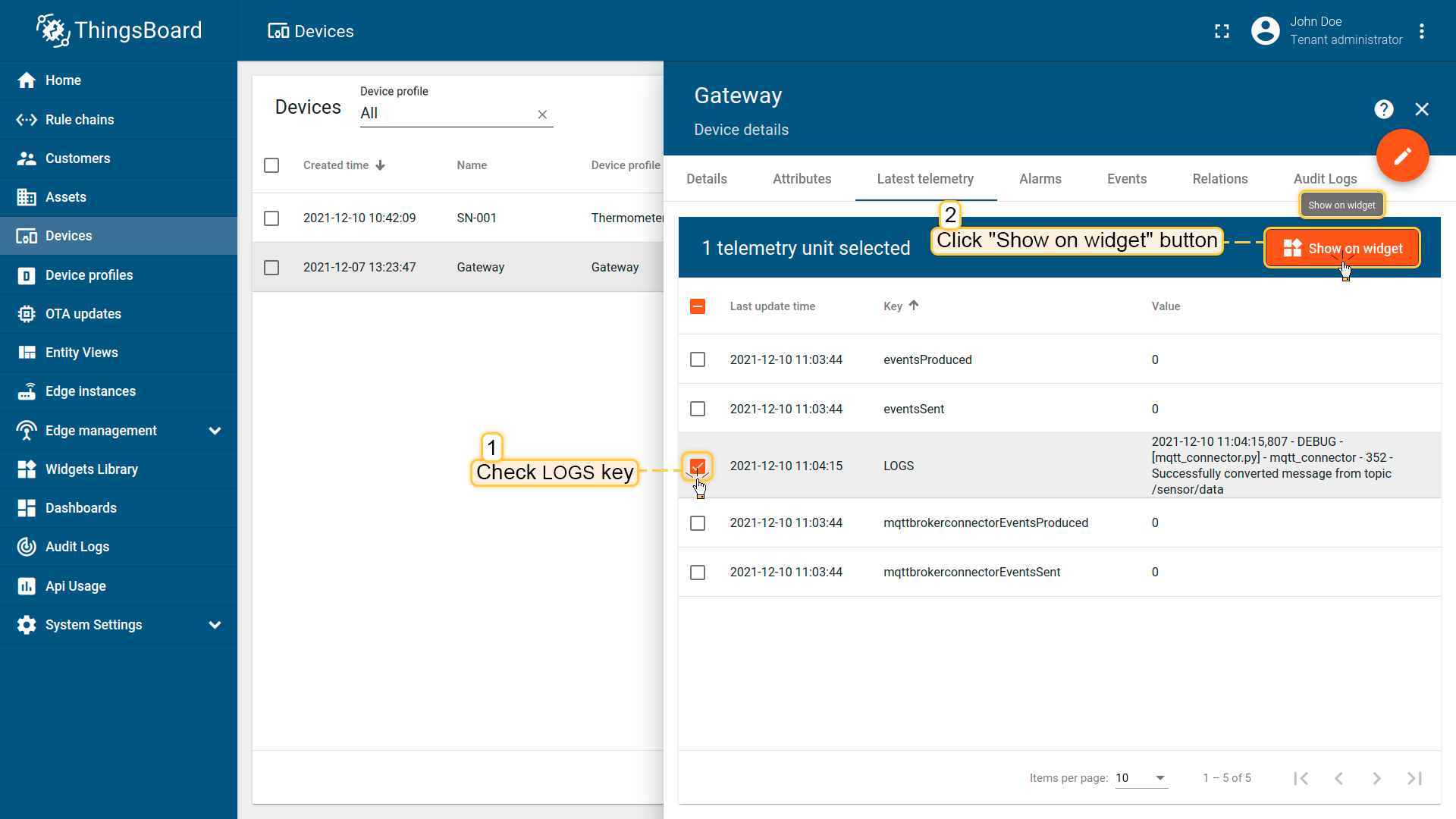Switch to Relations tab
1456x819 pixels.
tap(1220, 179)
